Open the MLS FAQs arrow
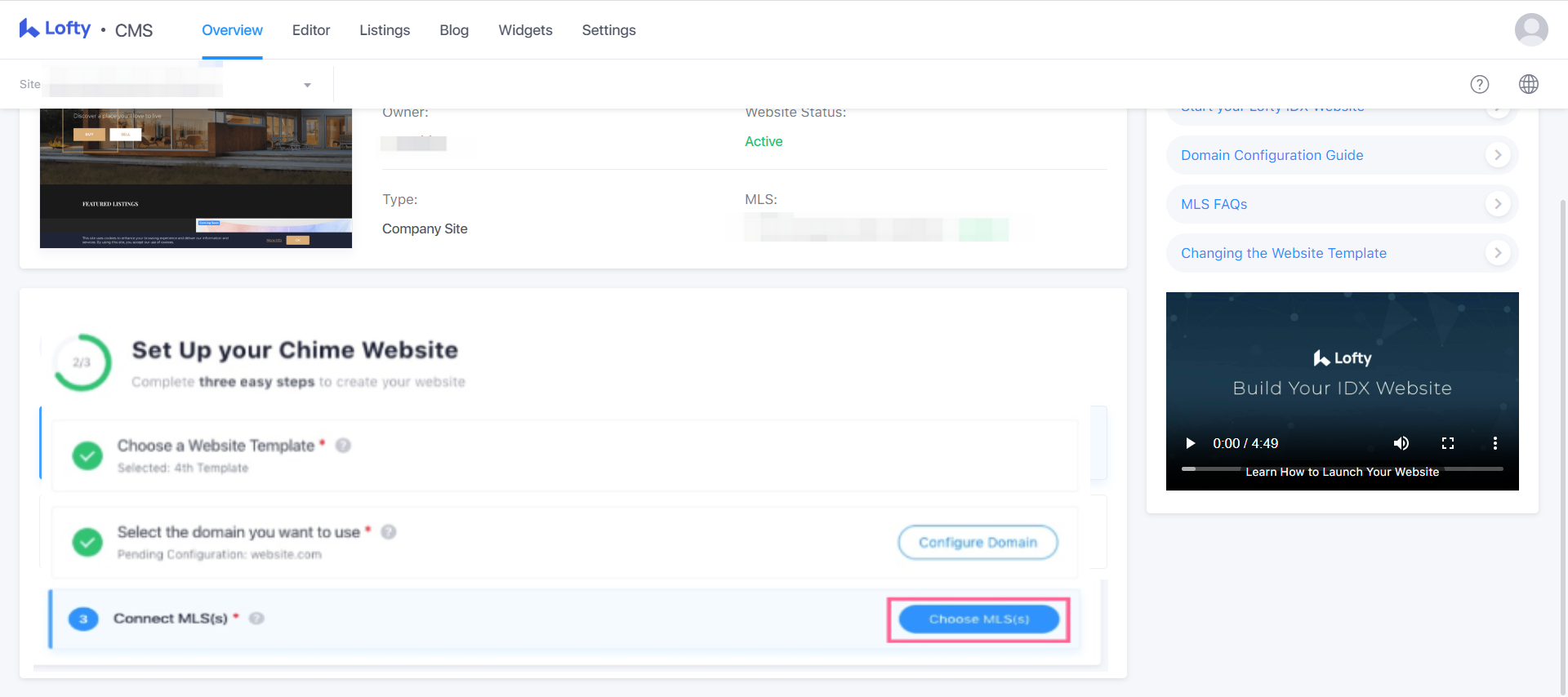Screen dimensions: 1568x697 [1498, 204]
